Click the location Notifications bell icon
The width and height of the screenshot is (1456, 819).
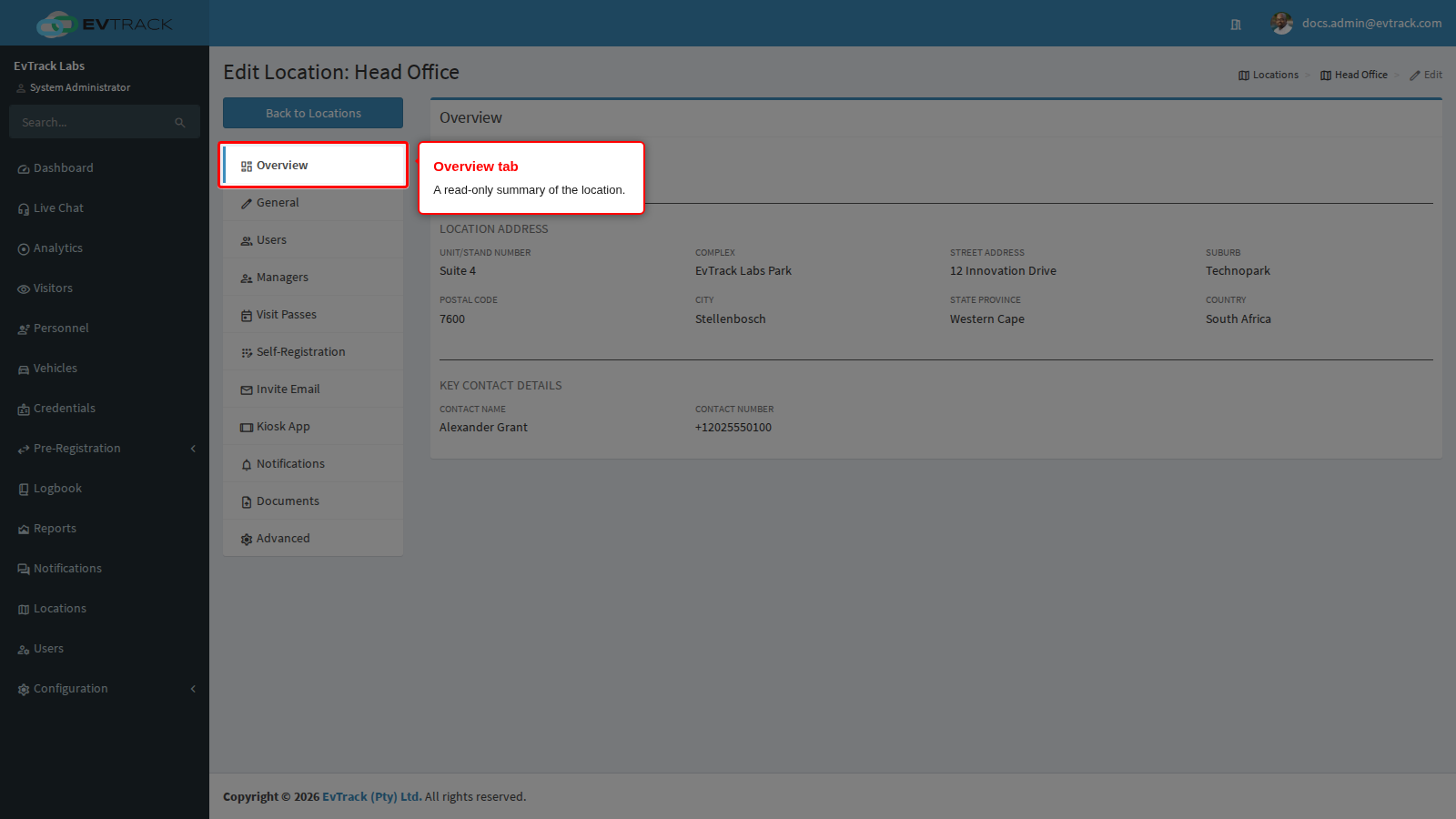pos(247,465)
